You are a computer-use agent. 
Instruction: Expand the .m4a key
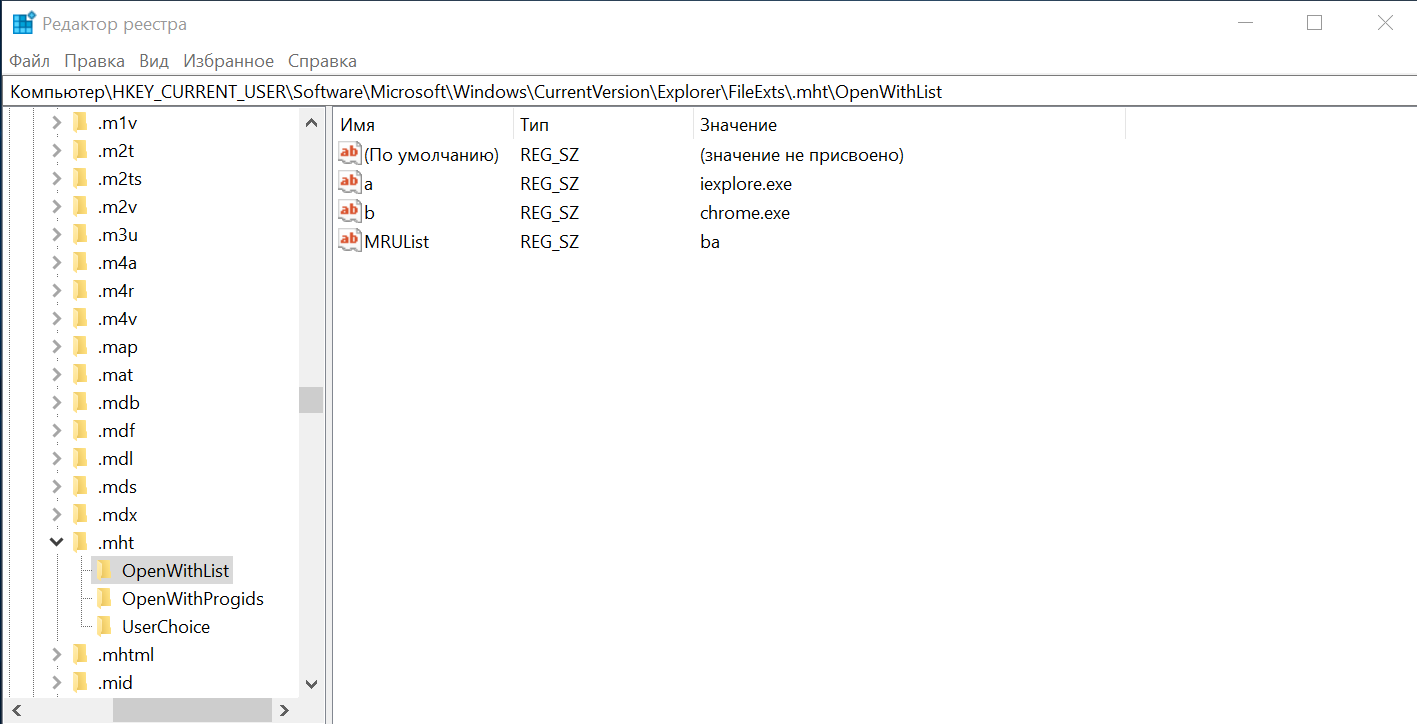(56, 263)
